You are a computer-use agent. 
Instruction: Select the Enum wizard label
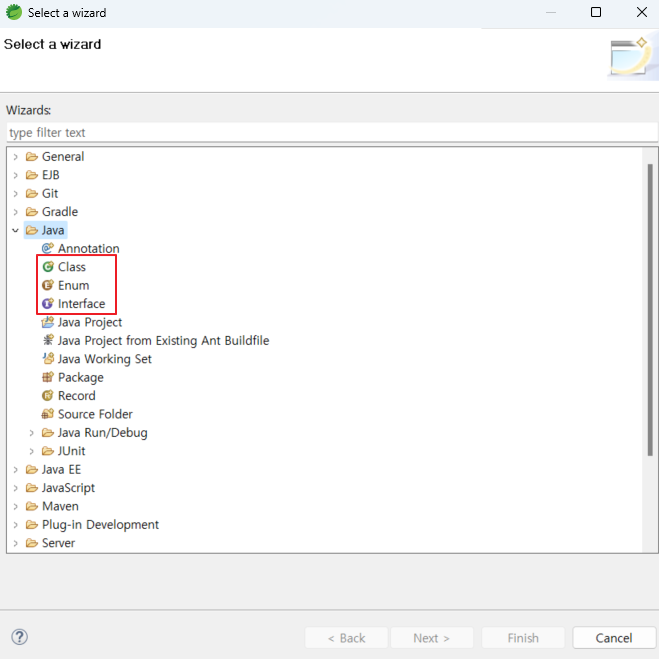(74, 285)
